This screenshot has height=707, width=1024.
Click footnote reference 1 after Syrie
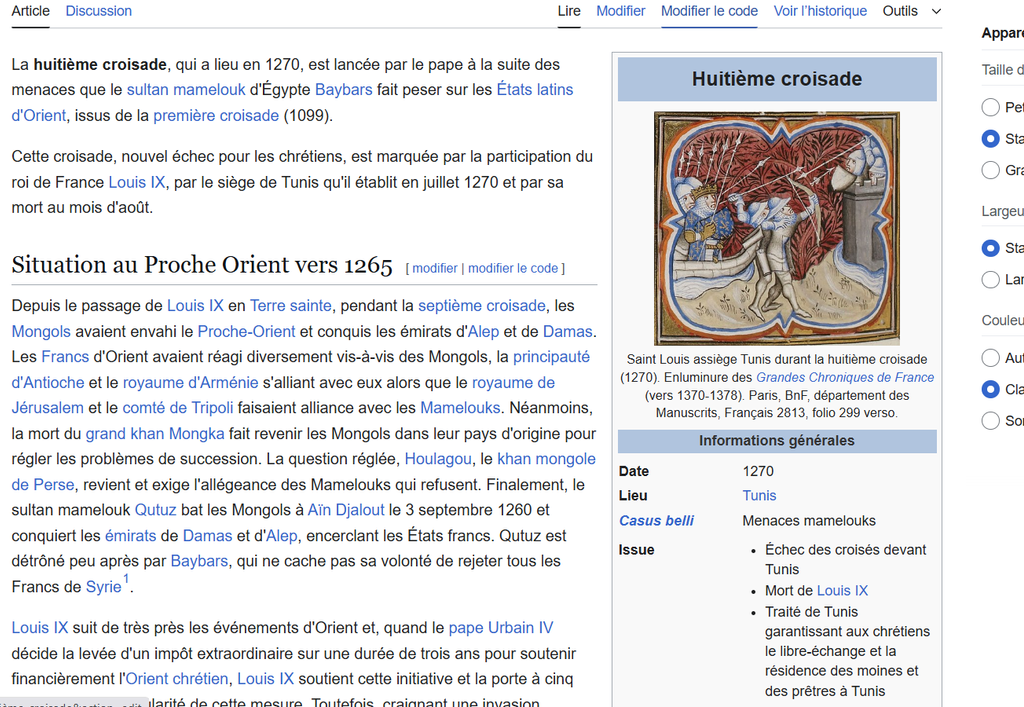[126, 579]
